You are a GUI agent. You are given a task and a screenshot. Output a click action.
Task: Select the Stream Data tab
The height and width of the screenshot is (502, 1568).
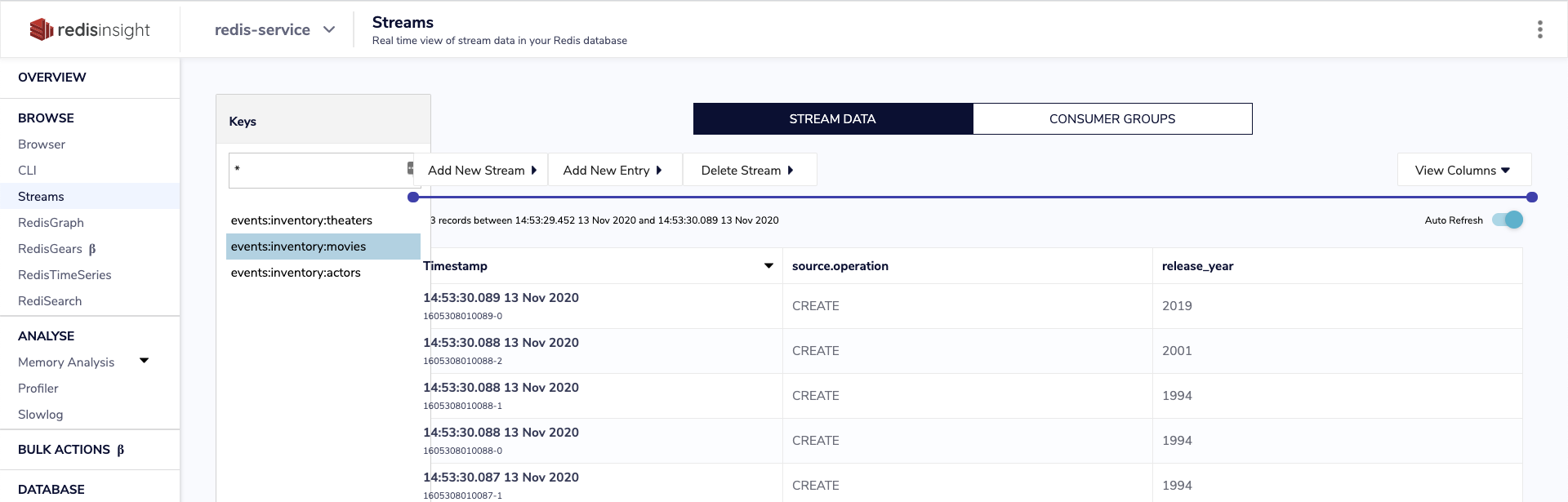(832, 119)
